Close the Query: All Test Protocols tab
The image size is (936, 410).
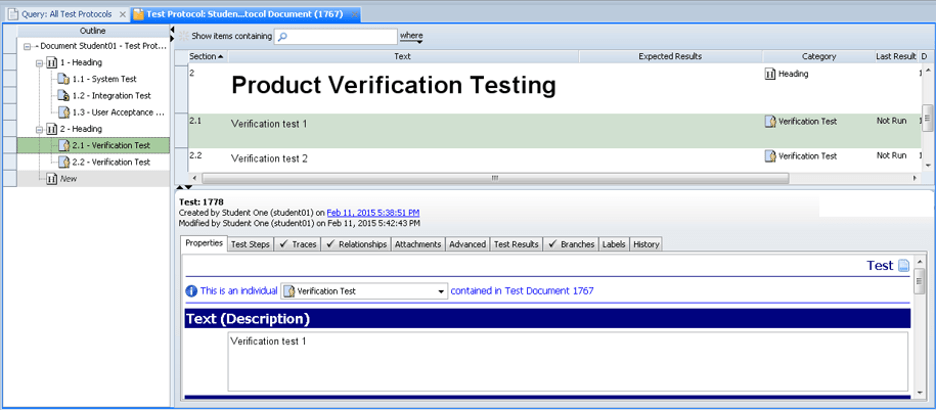(122, 14)
